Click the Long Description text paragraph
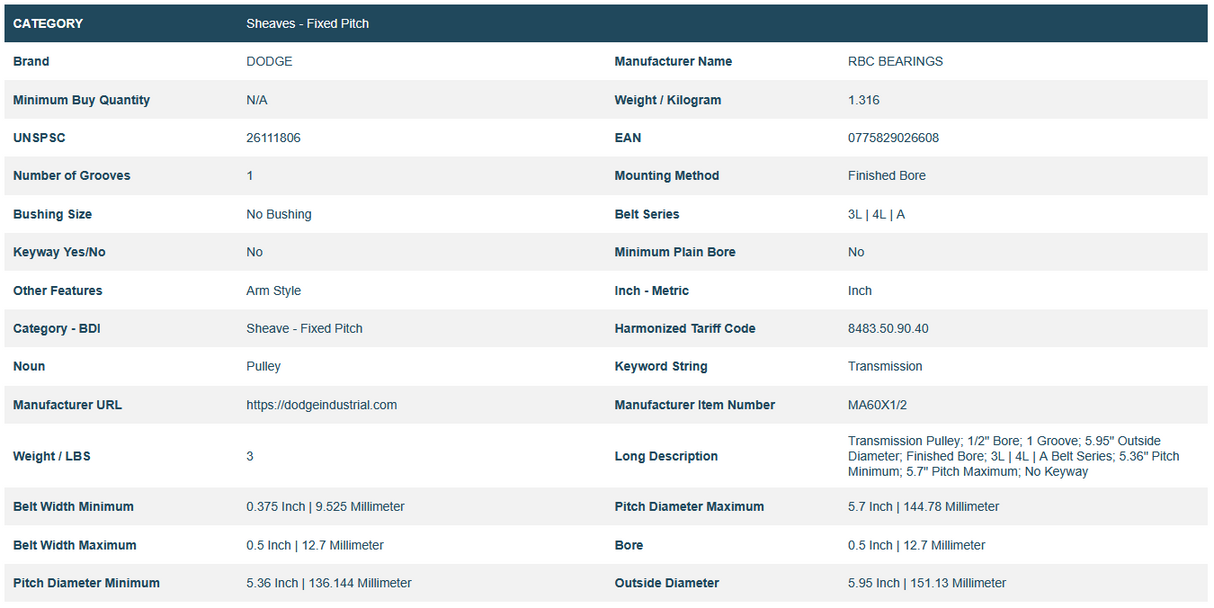The image size is (1214, 608). click(x=1012, y=456)
